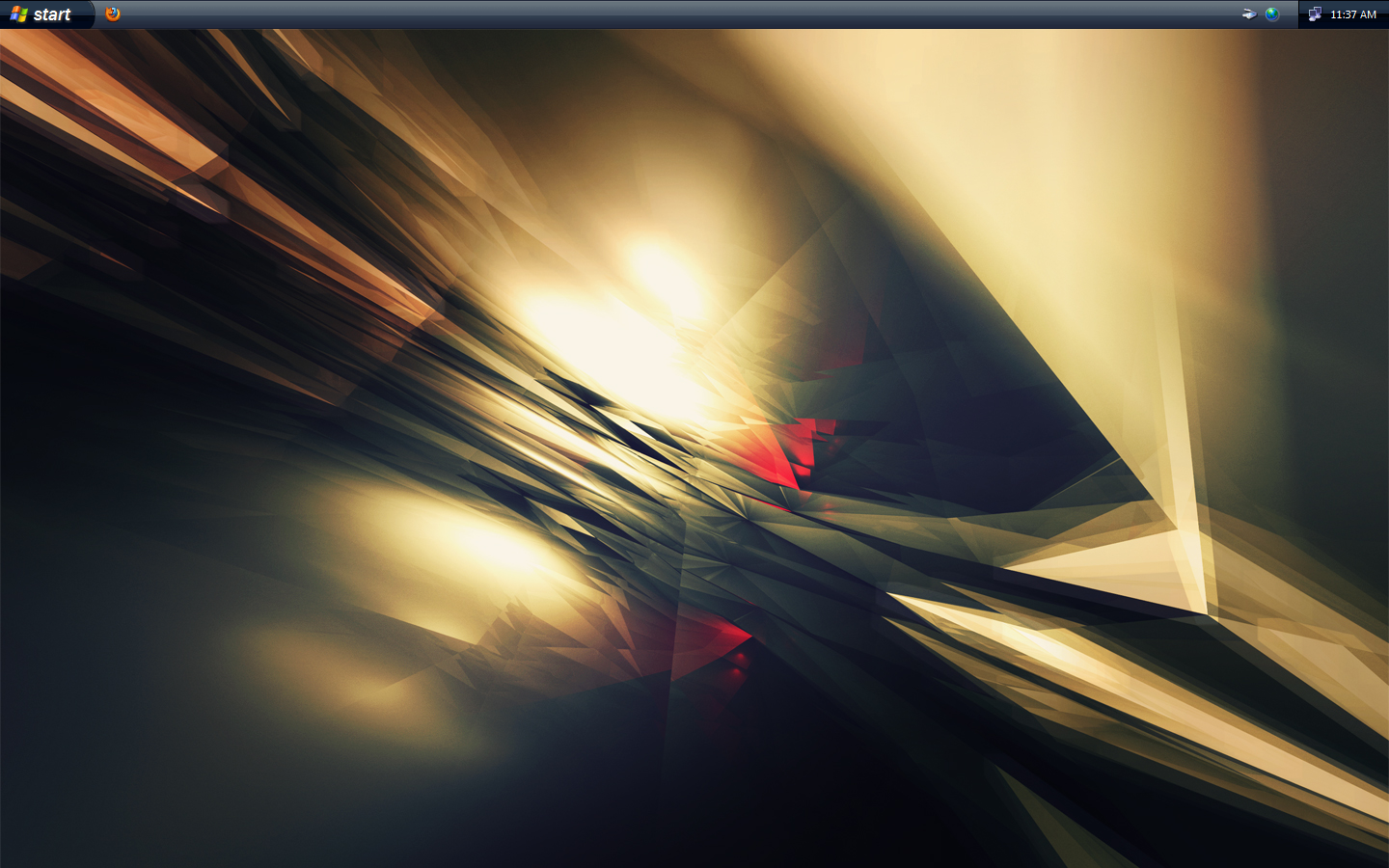Click the scanner icon in the taskbar
The height and width of the screenshot is (868, 1389).
click(x=1249, y=14)
